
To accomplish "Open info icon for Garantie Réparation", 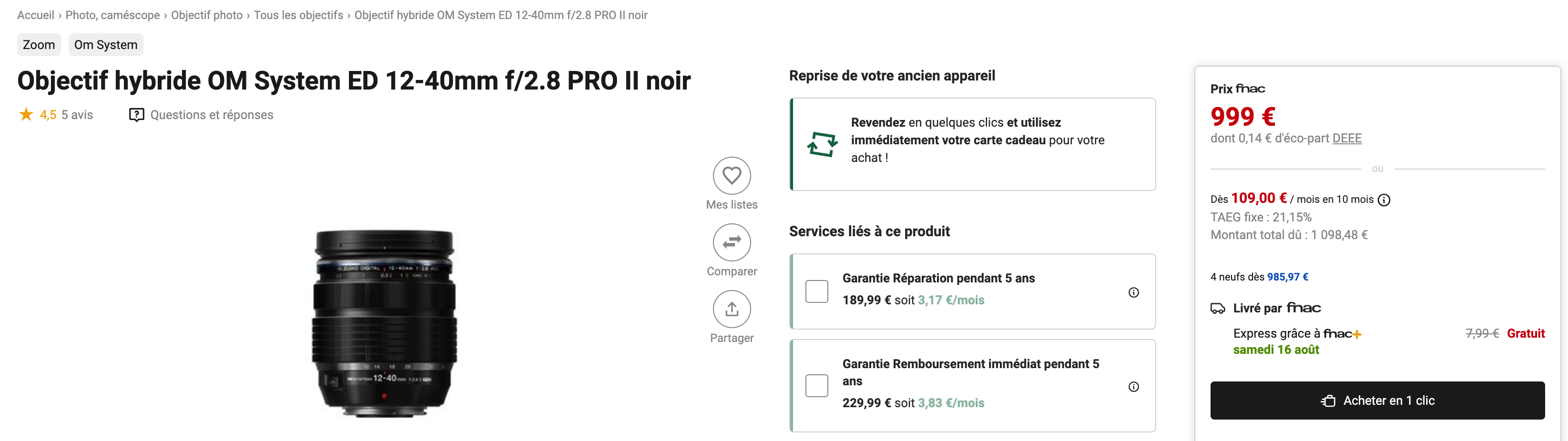I will 1133,292.
